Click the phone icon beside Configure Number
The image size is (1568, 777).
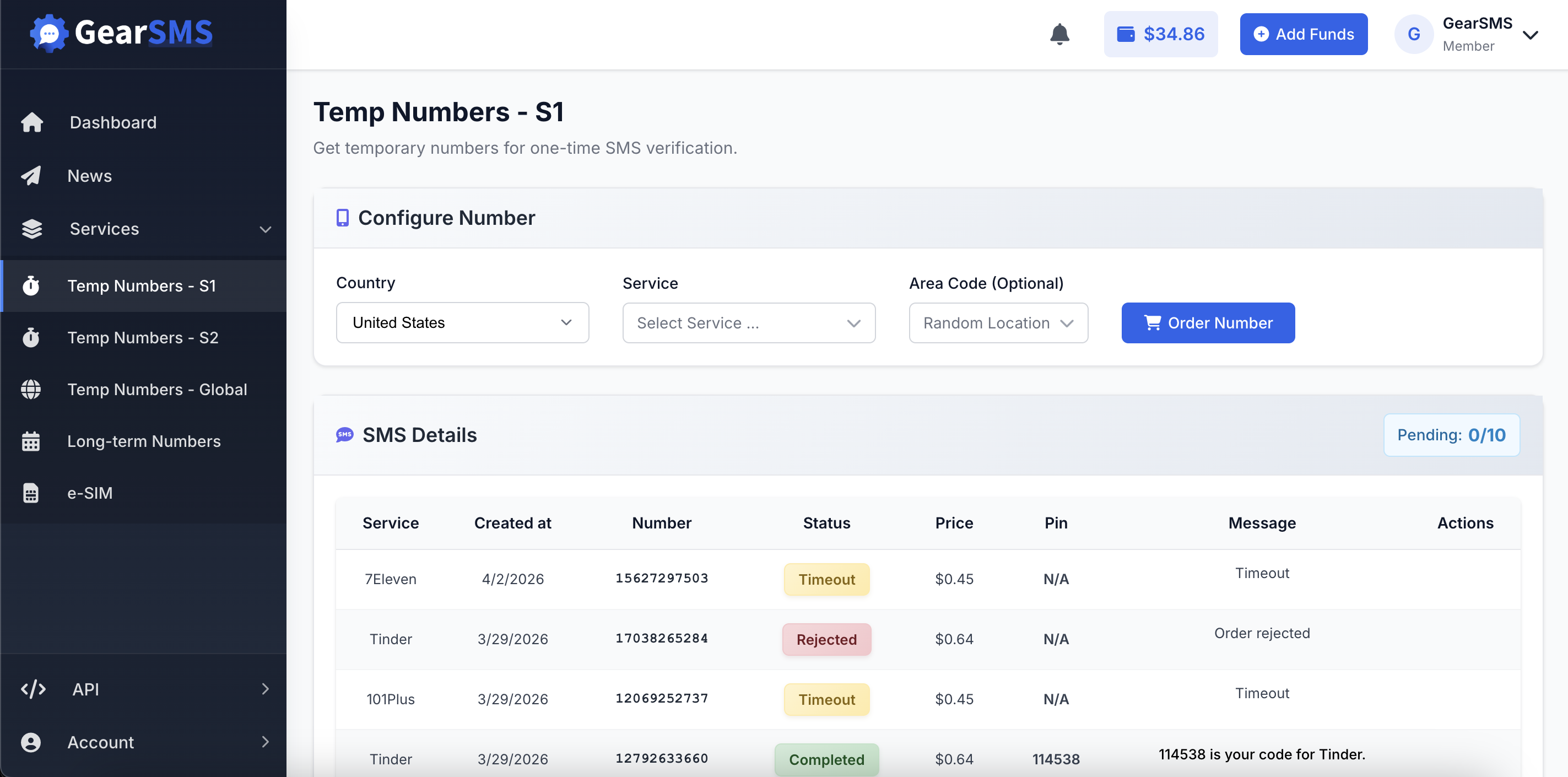point(343,217)
